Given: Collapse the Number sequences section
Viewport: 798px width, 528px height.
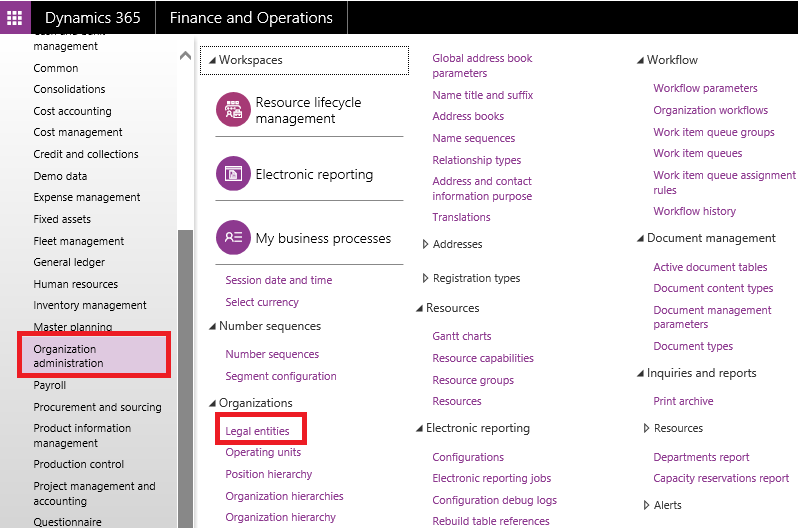Looking at the screenshot, I should click(x=212, y=327).
